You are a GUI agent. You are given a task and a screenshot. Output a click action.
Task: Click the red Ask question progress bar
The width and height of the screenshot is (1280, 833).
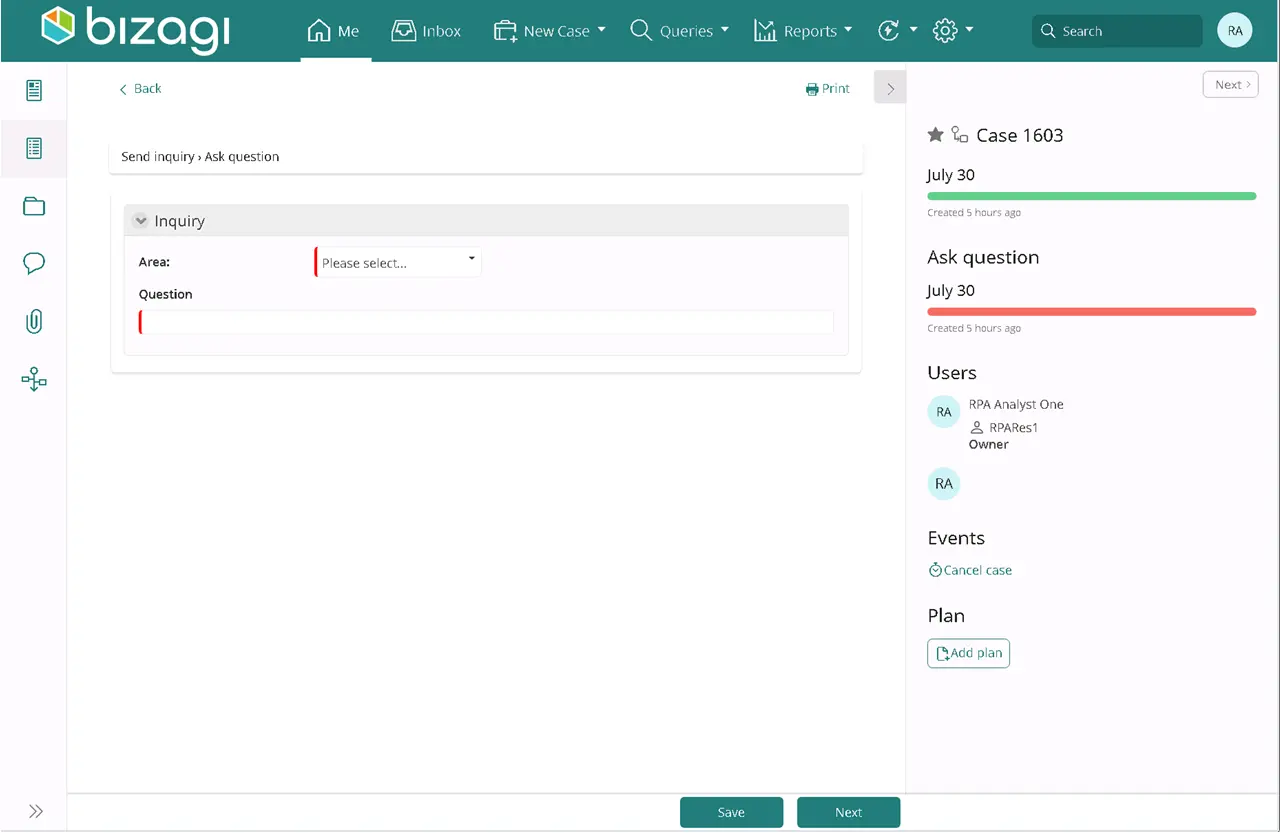click(x=1092, y=312)
